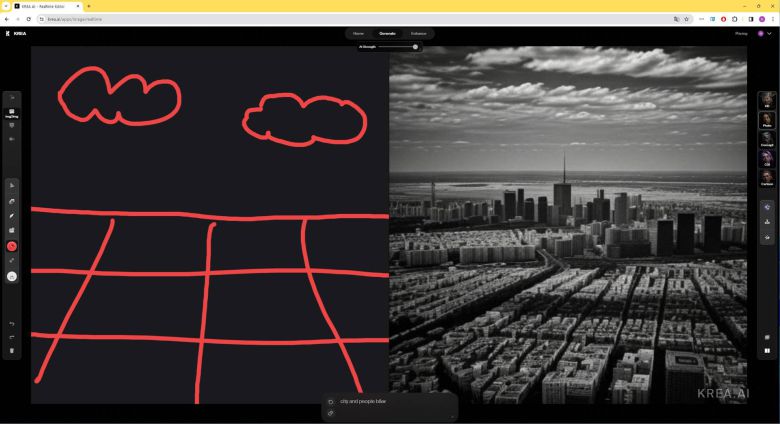Open the Pricing link
780x424 pixels.
pos(741,33)
